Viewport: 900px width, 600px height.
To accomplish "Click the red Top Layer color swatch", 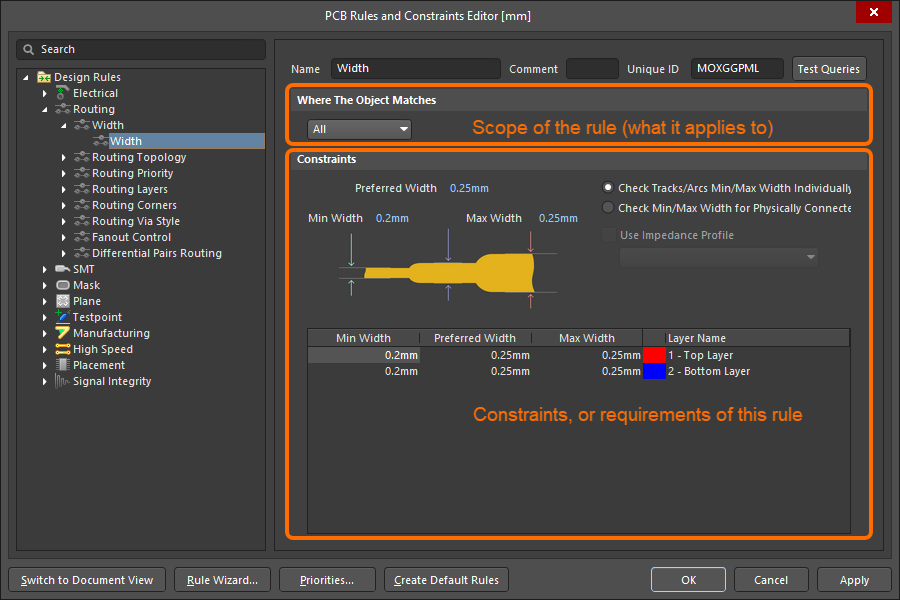I will pos(654,355).
